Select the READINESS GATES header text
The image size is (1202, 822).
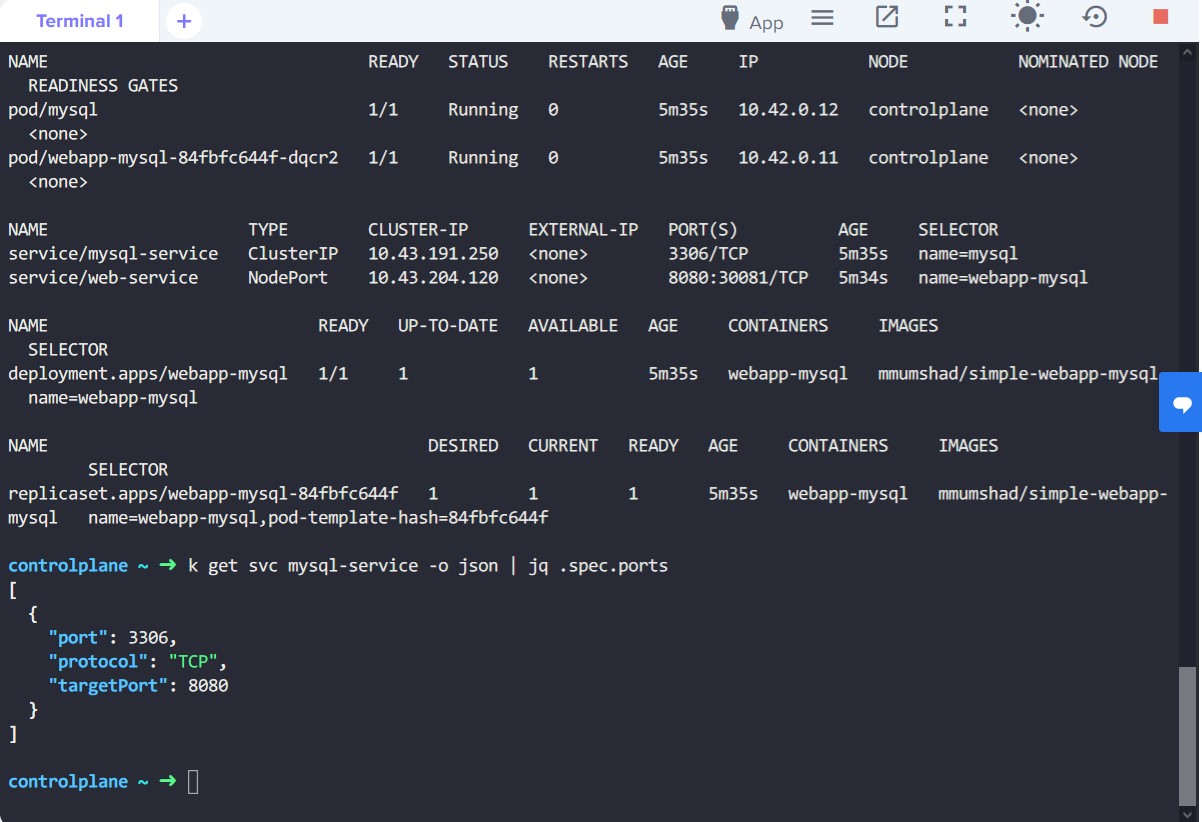[x=103, y=86]
